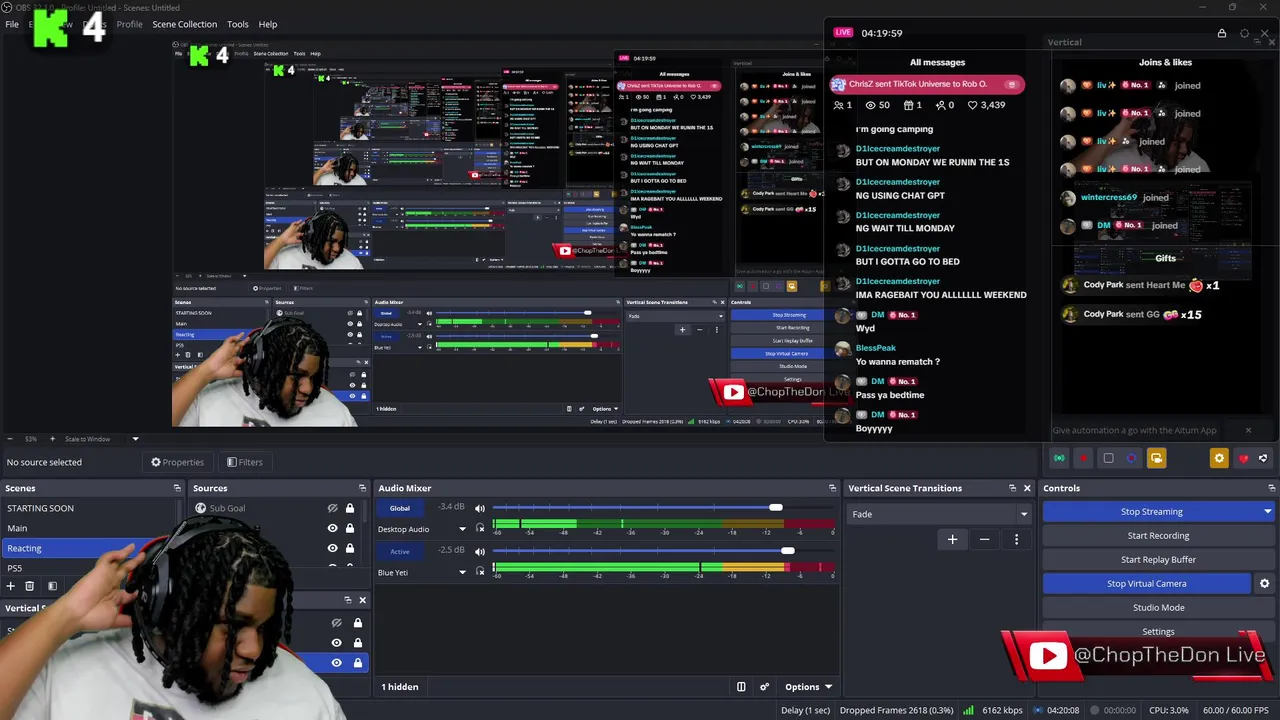1280x720 pixels.
Task: Open the Stop Streaming dropdown arrow
Action: [1267, 511]
